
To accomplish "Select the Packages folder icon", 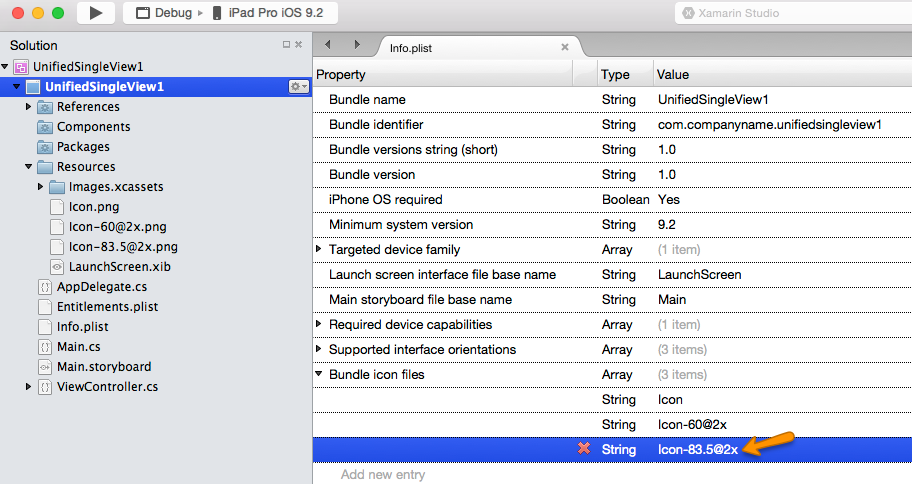I will [x=45, y=147].
